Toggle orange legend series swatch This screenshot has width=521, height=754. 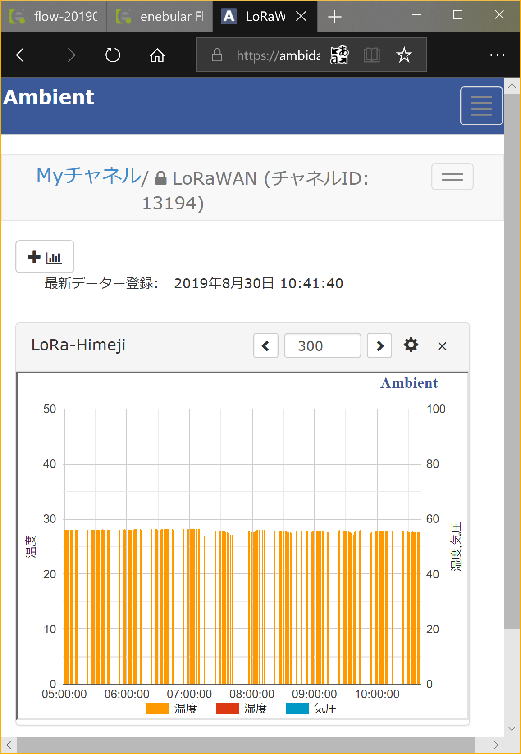pyautogui.click(x=157, y=708)
